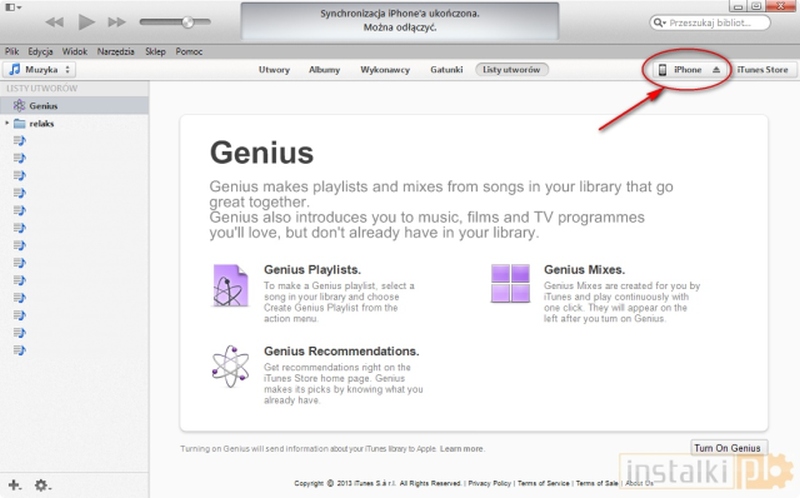
Task: Open the Plik menu
Action: click(12, 52)
